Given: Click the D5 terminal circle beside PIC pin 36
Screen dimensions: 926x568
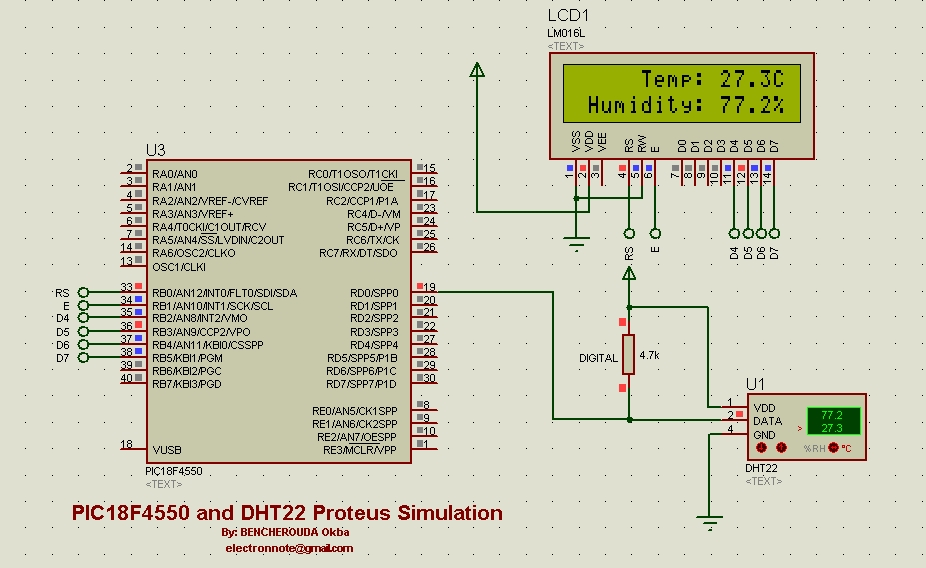Looking at the screenshot, I should (83, 331).
